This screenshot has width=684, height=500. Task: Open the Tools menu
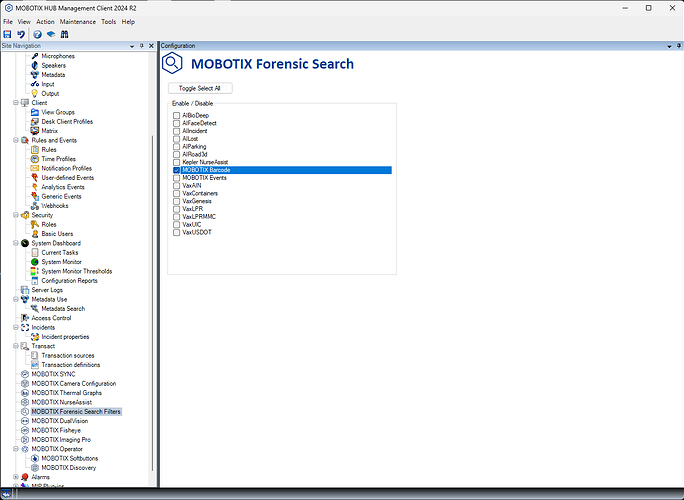[x=109, y=21]
